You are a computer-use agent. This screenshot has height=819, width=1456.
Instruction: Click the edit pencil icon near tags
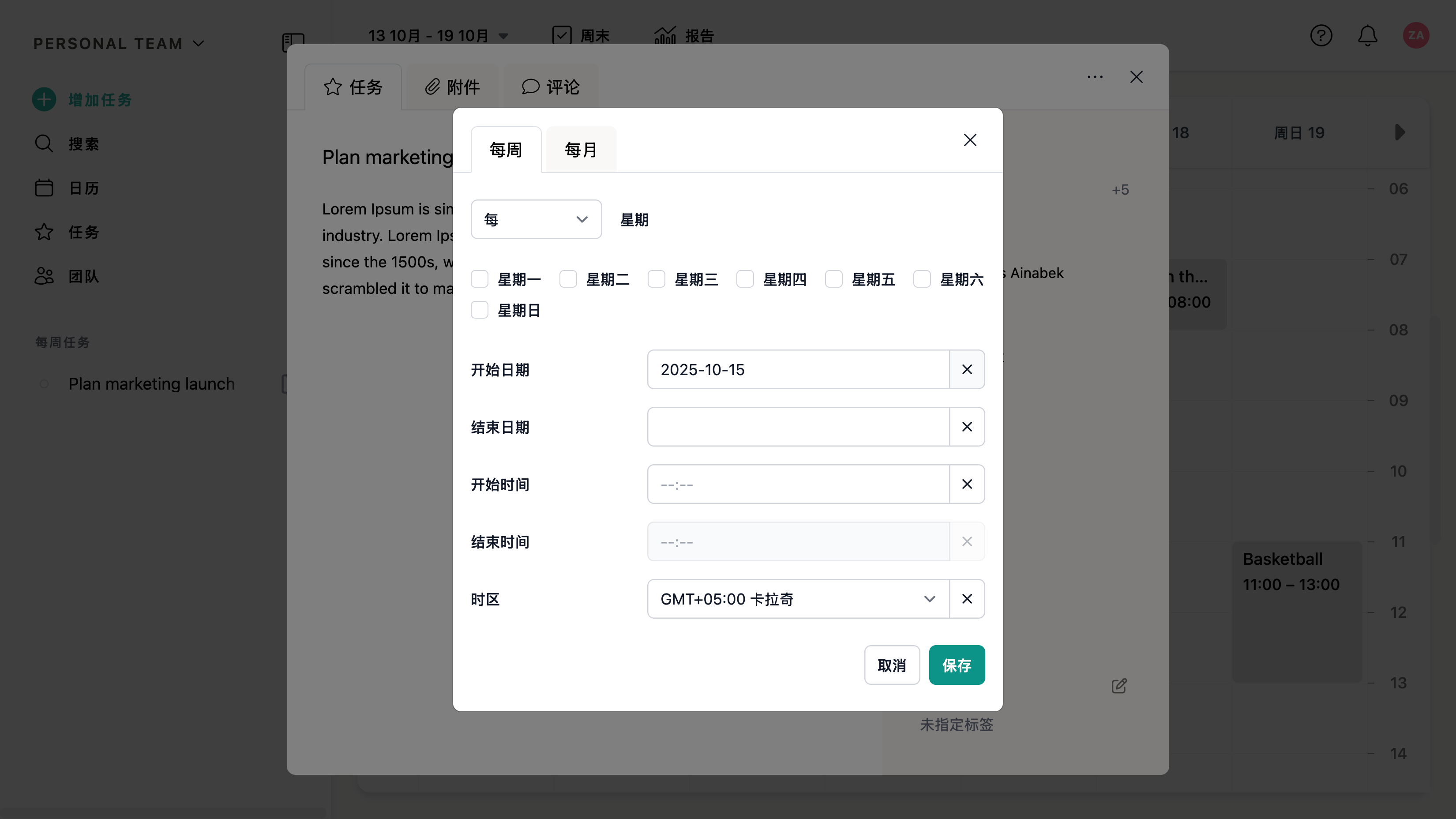point(1118,686)
